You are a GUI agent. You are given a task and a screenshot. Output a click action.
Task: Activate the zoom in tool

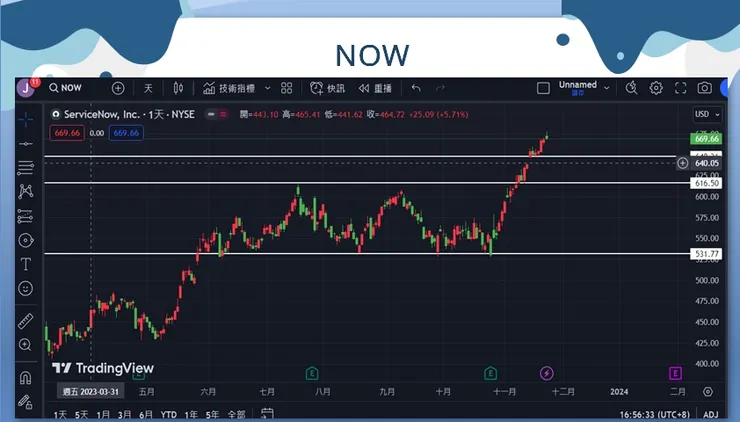click(25, 345)
